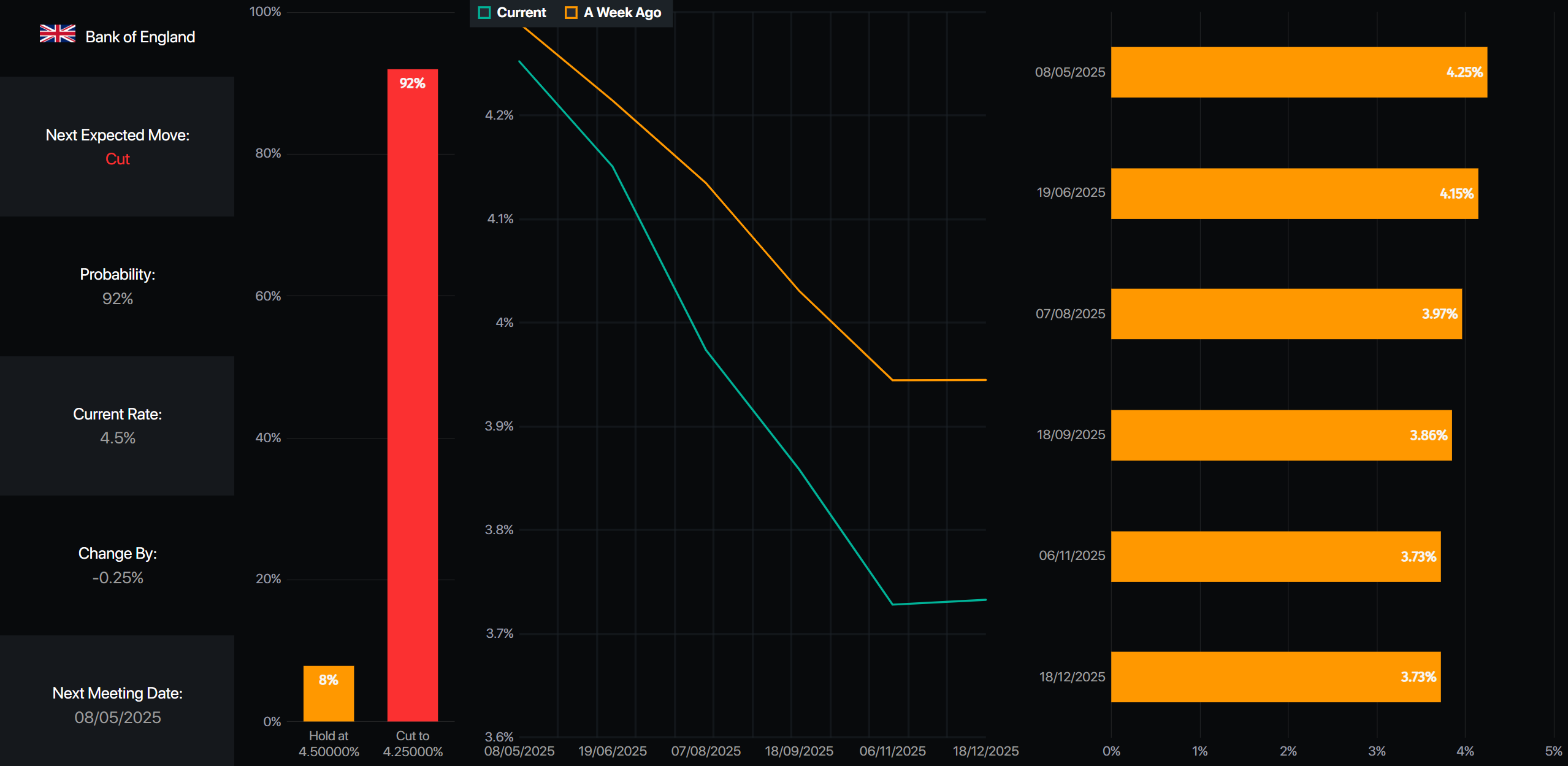Screen dimensions: 1568x766
Task: Select the Next Expected Move Cut panel
Action: pos(117,147)
